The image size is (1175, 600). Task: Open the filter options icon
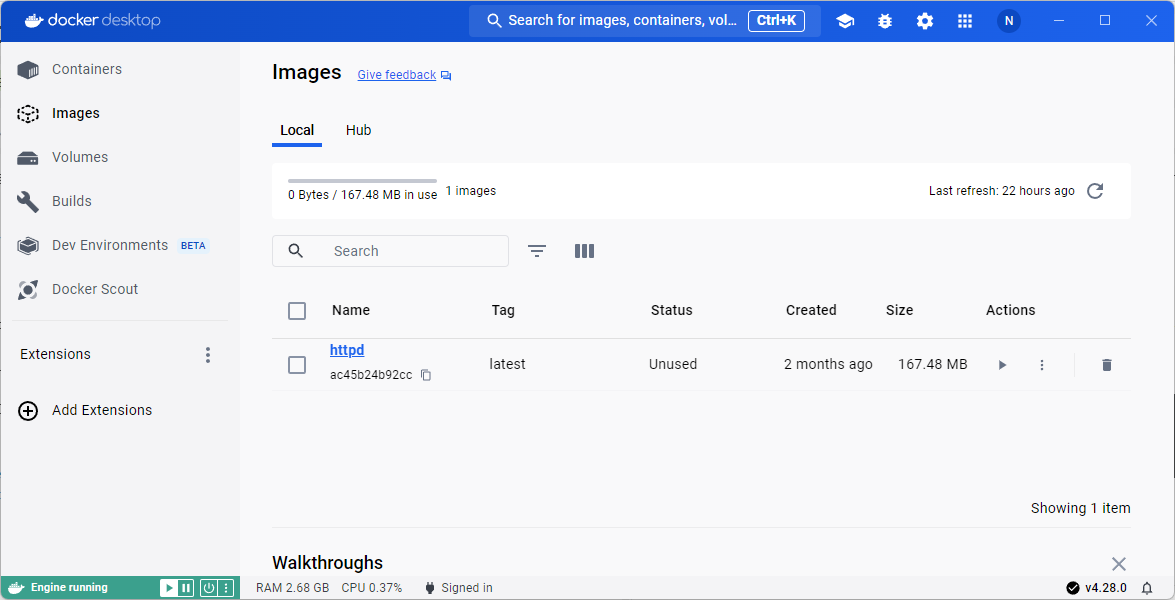[x=537, y=251]
